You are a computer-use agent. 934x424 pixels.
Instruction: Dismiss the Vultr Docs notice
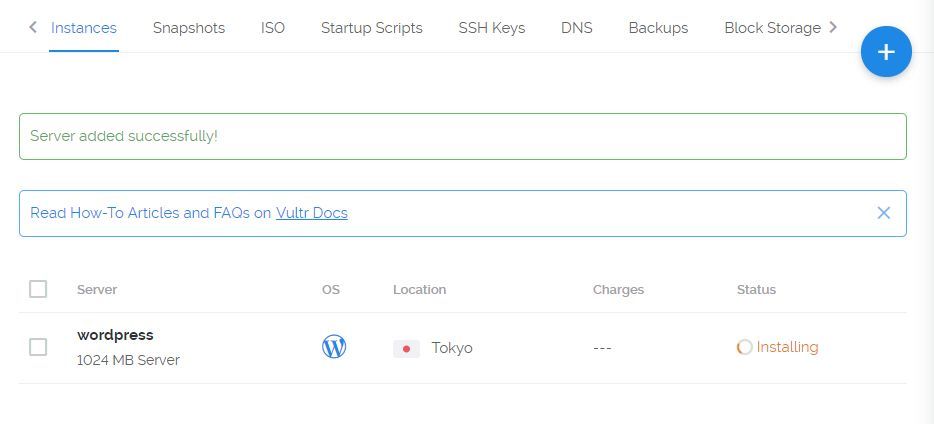pos(883,213)
